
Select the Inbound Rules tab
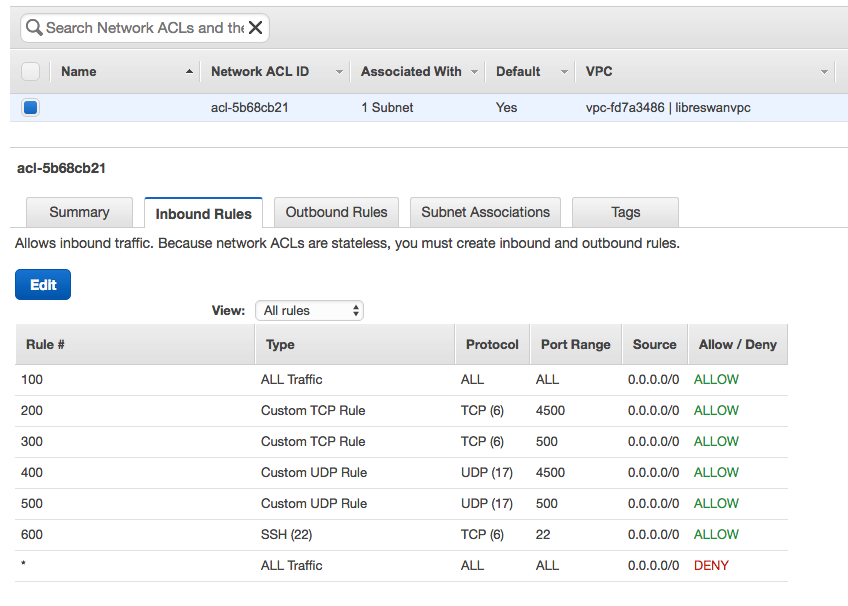203,212
